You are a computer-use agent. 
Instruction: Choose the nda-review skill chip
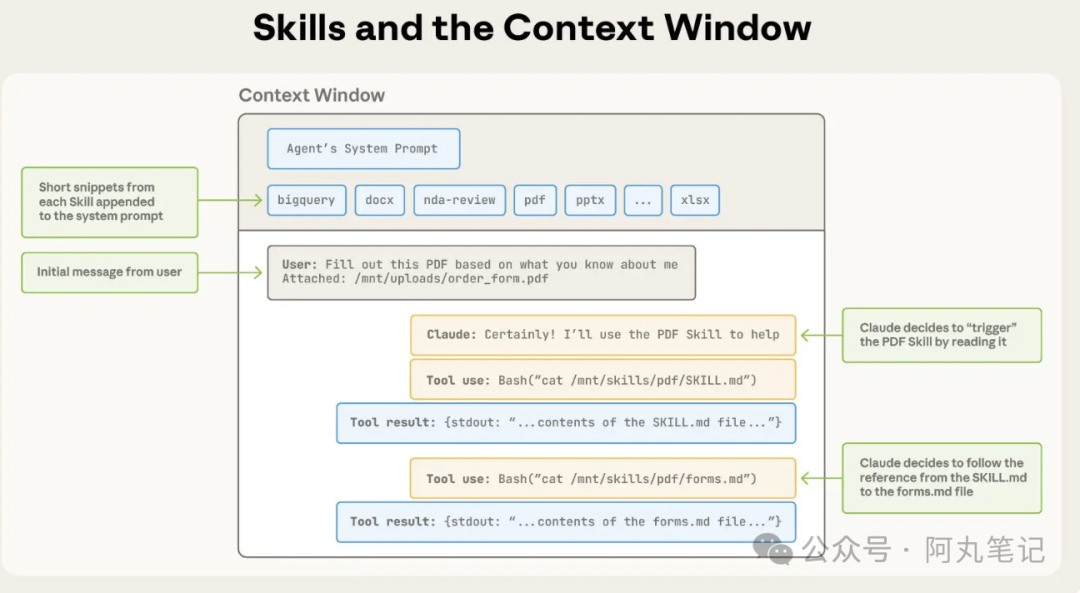point(459,200)
